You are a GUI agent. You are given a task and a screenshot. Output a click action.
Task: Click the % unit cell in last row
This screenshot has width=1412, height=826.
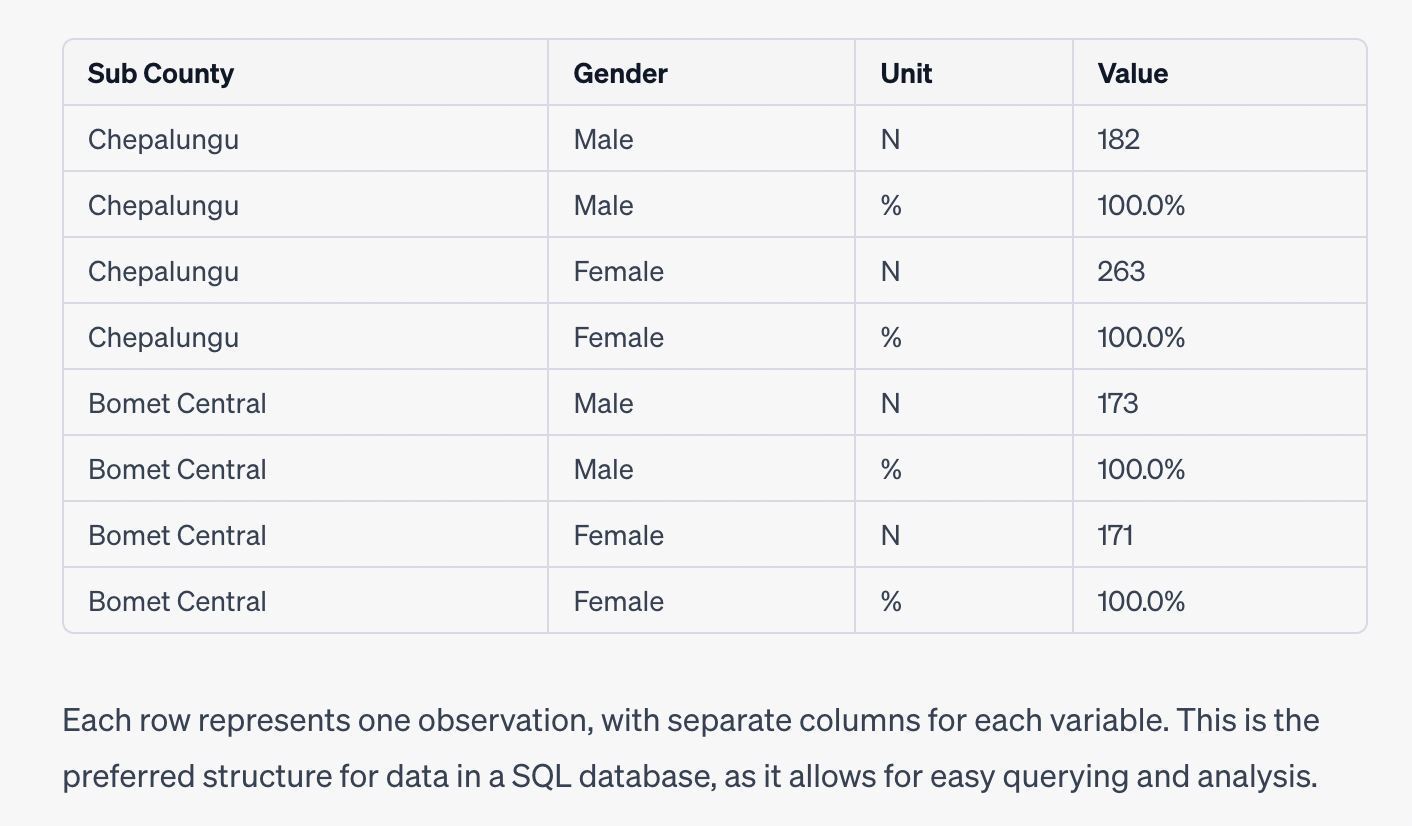890,601
